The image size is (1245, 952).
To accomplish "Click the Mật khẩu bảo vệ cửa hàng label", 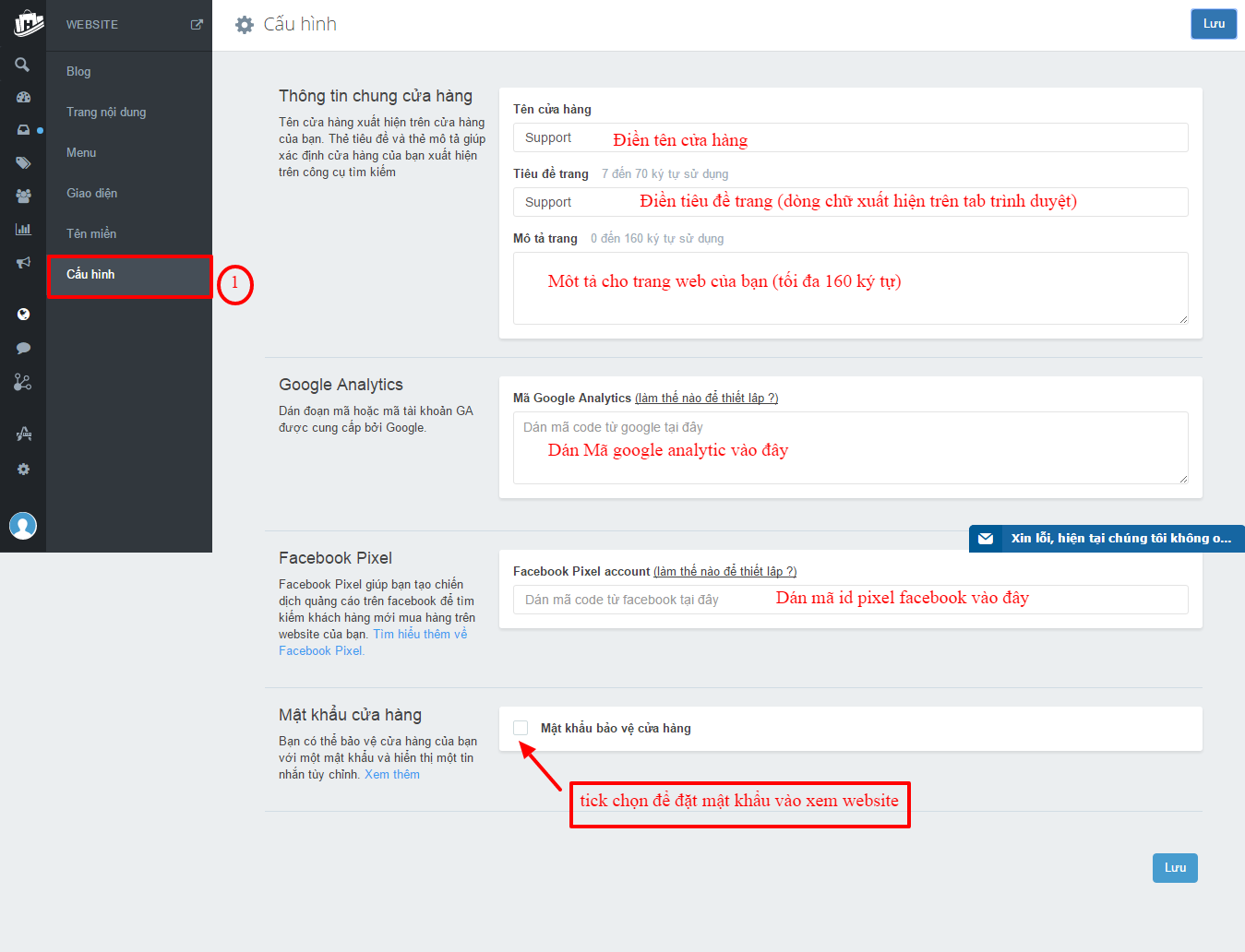I will click(x=616, y=729).
